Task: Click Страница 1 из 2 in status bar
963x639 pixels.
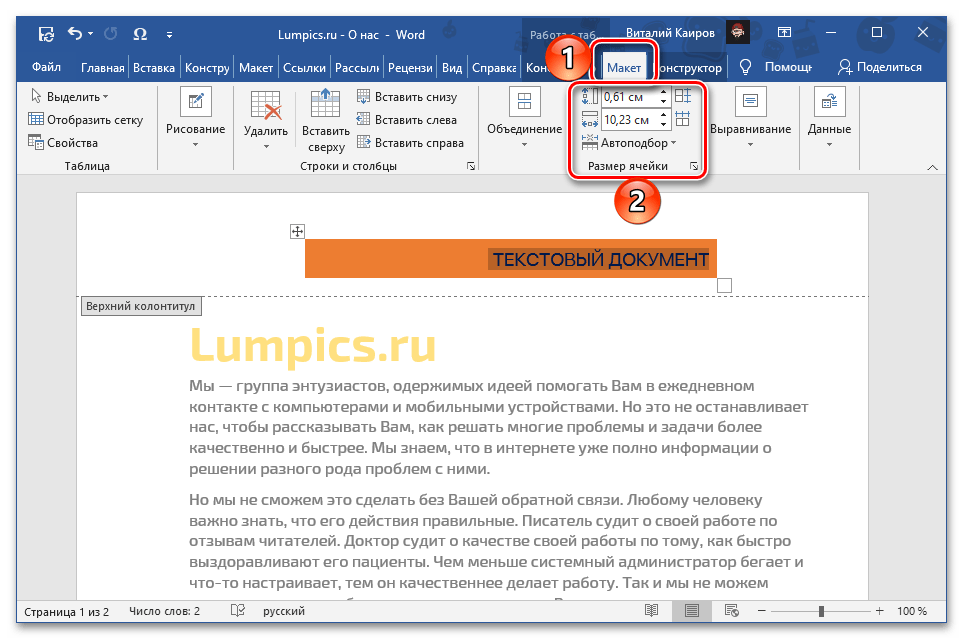Action: pos(66,611)
